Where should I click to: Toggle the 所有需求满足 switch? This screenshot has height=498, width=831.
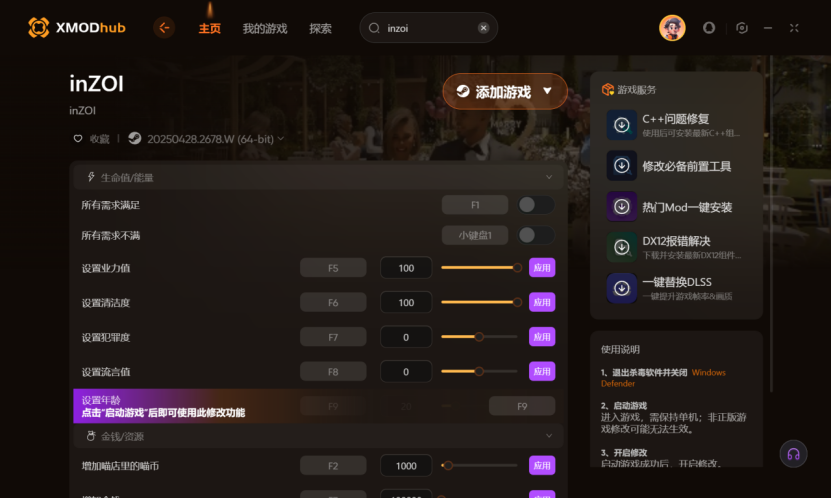click(x=536, y=205)
